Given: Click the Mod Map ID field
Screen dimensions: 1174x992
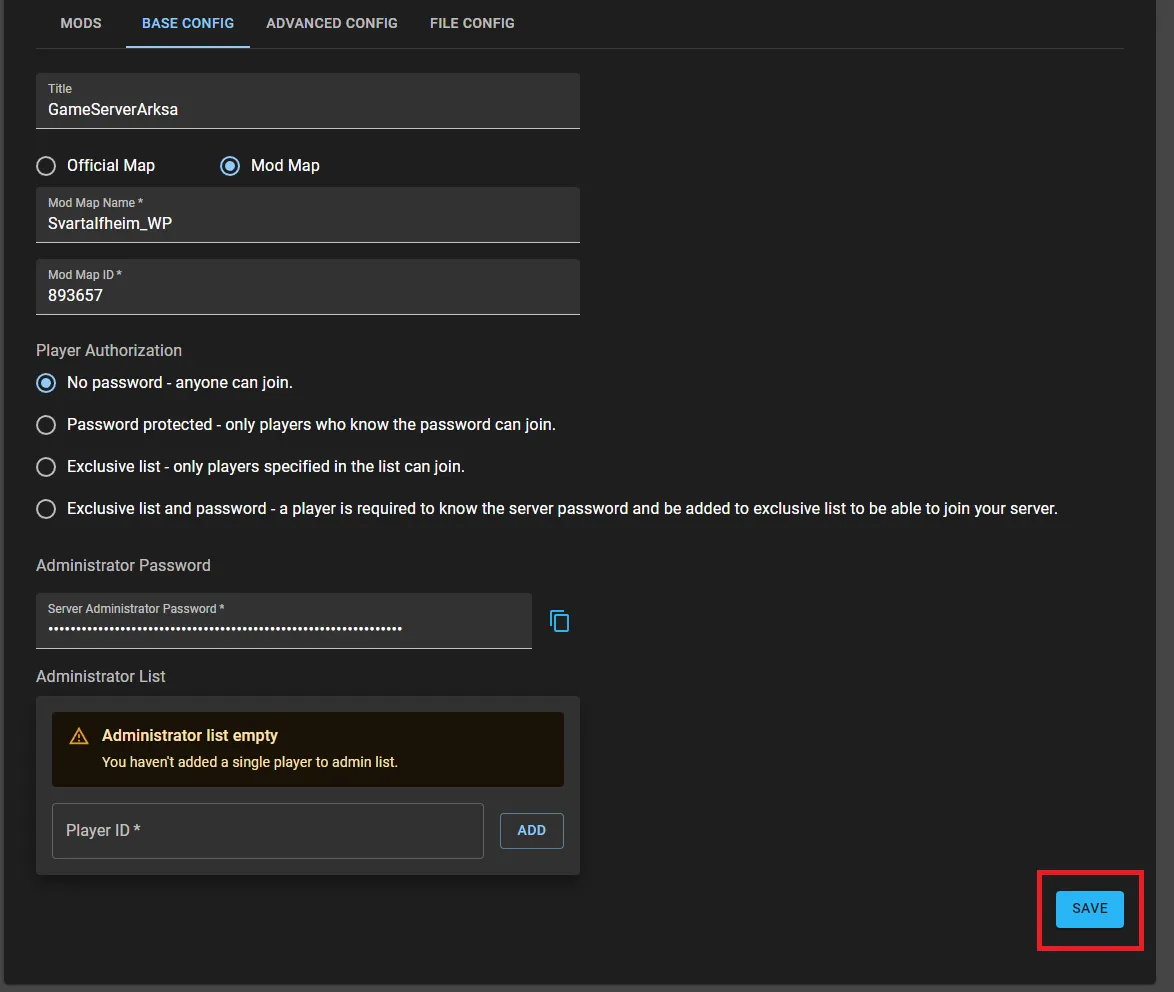Looking at the screenshot, I should click(x=308, y=287).
